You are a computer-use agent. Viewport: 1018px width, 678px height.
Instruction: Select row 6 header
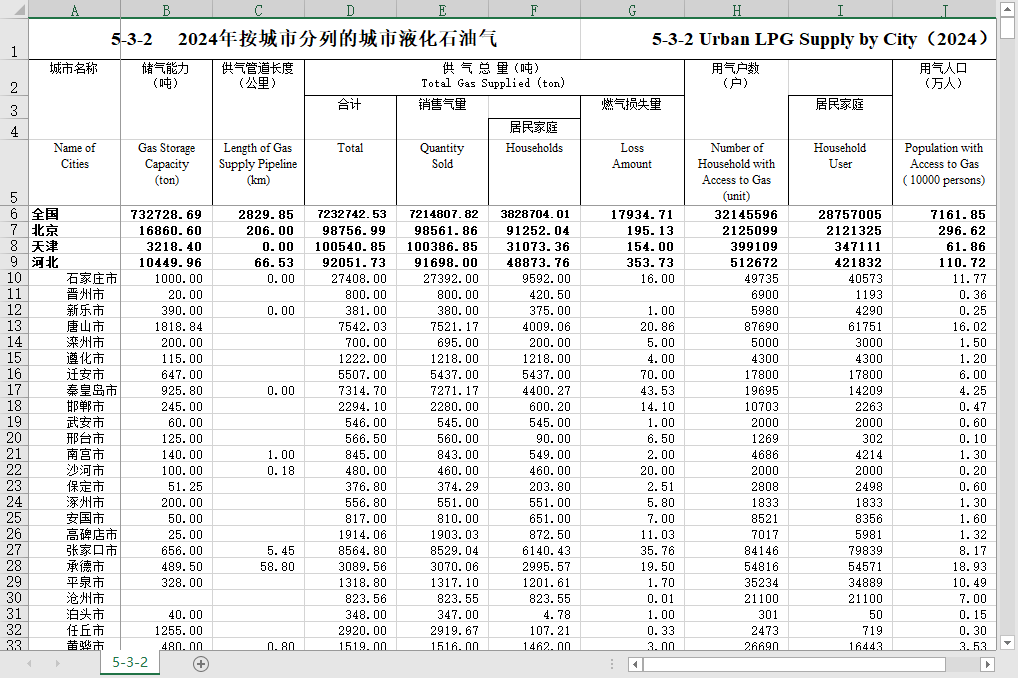(14, 214)
